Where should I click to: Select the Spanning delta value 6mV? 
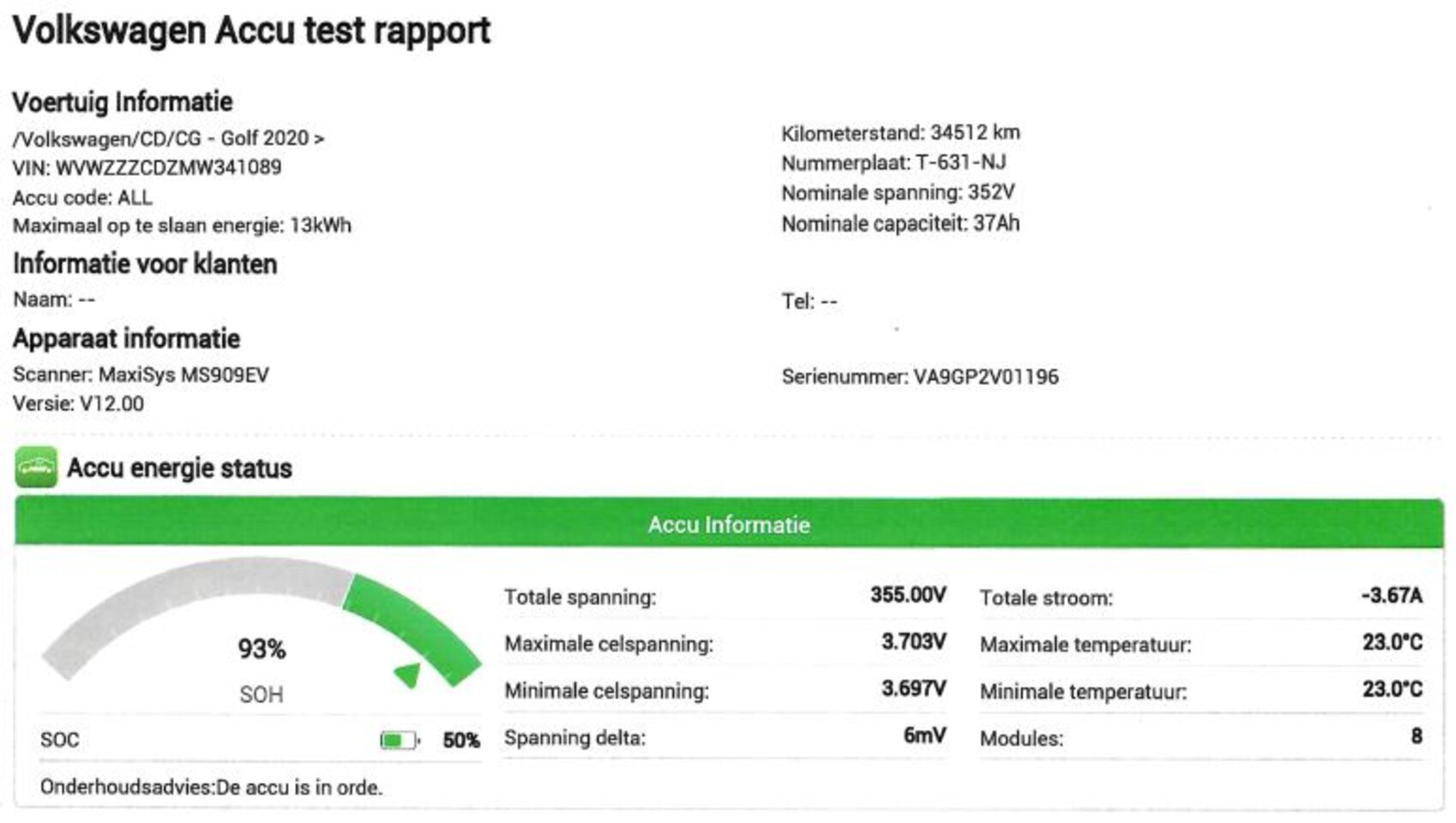[x=924, y=735]
